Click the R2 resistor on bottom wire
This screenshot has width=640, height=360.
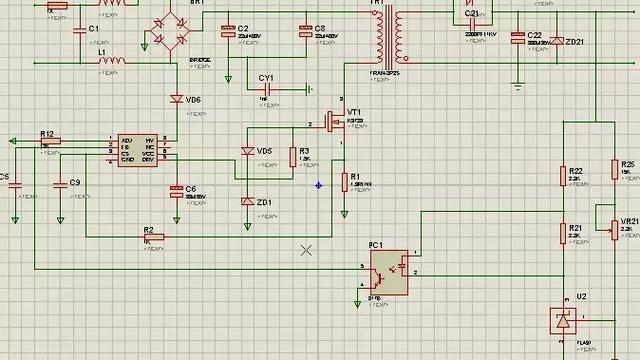[154, 237]
